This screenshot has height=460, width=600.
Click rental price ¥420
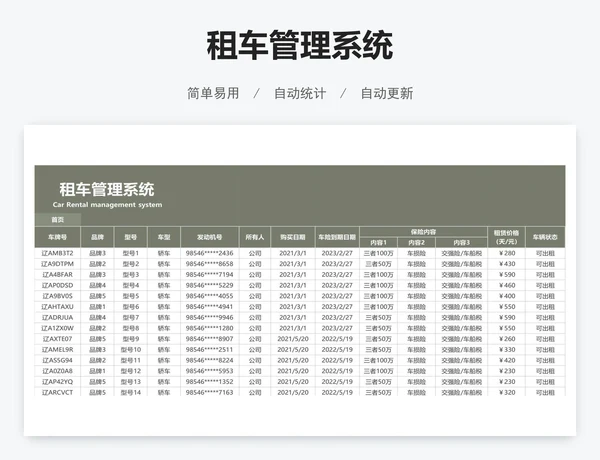tap(507, 360)
